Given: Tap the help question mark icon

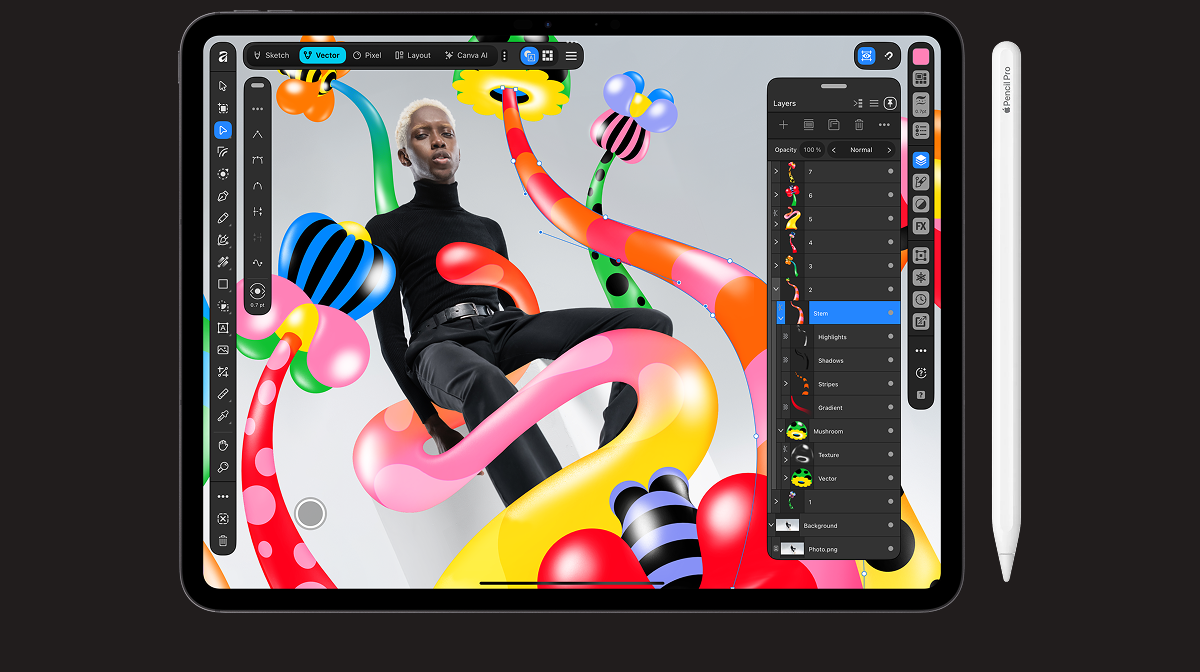Looking at the screenshot, I should point(921,396).
